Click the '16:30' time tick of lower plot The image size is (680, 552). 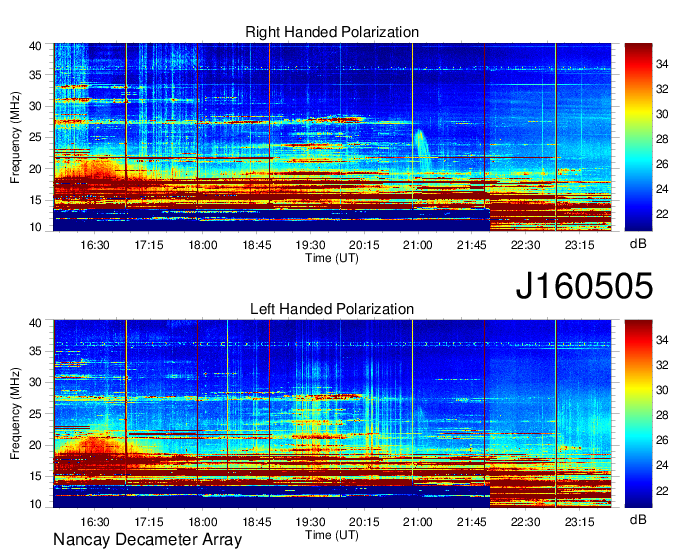[95, 522]
